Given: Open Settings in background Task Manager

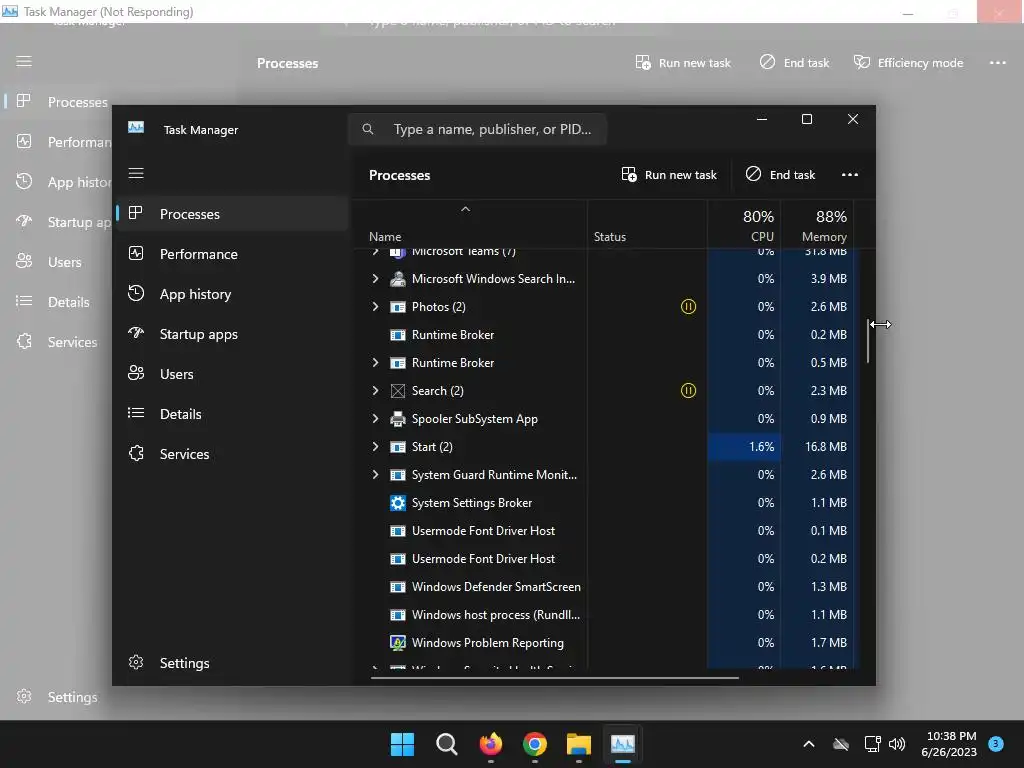Looking at the screenshot, I should click(x=57, y=697).
